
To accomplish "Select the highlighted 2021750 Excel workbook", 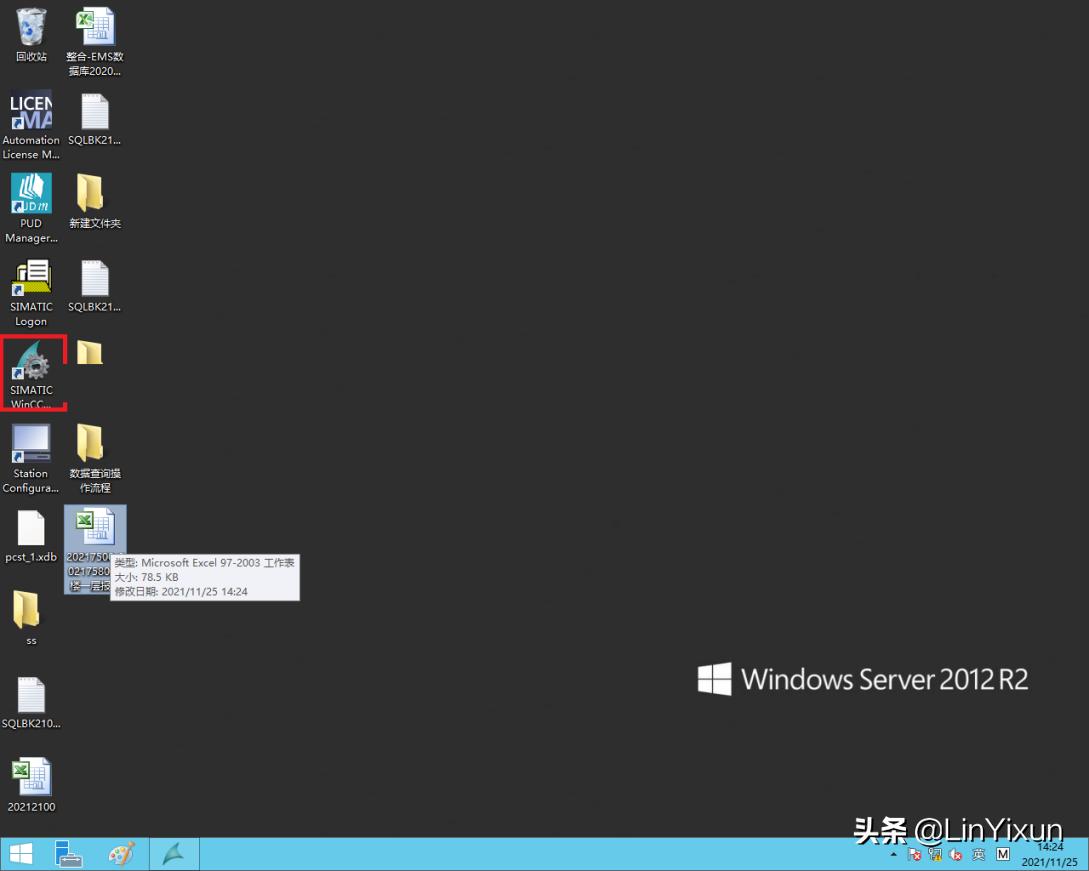I will tap(95, 549).
